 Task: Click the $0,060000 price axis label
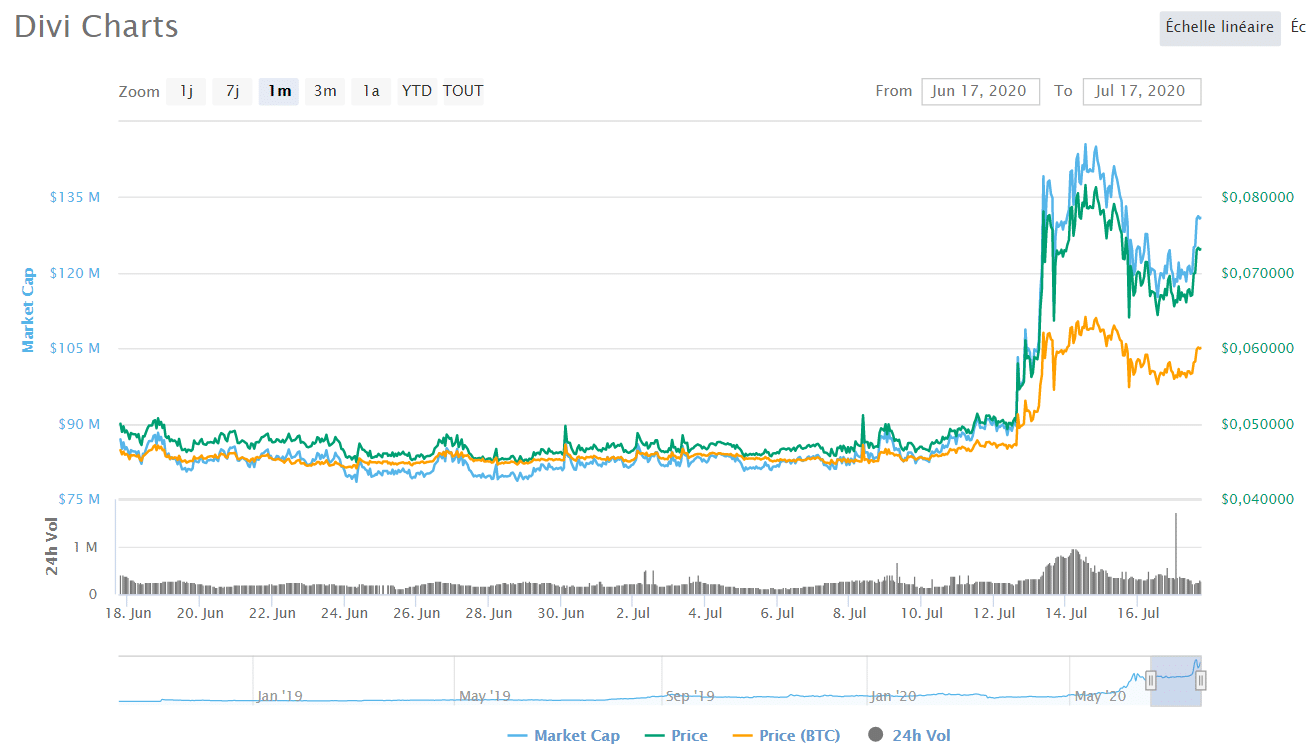[x=1257, y=348]
